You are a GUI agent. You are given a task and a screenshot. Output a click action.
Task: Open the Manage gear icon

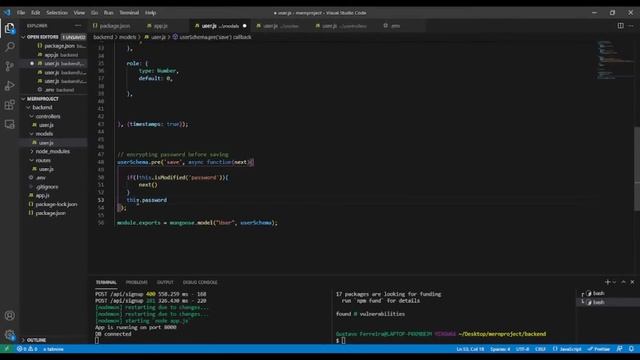pyautogui.click(x=9, y=335)
